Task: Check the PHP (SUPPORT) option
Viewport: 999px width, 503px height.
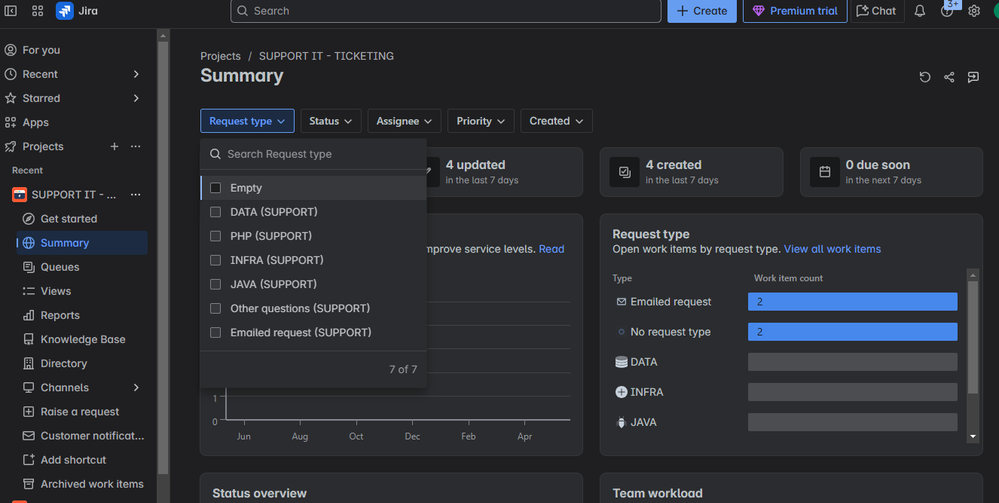Action: coord(215,236)
